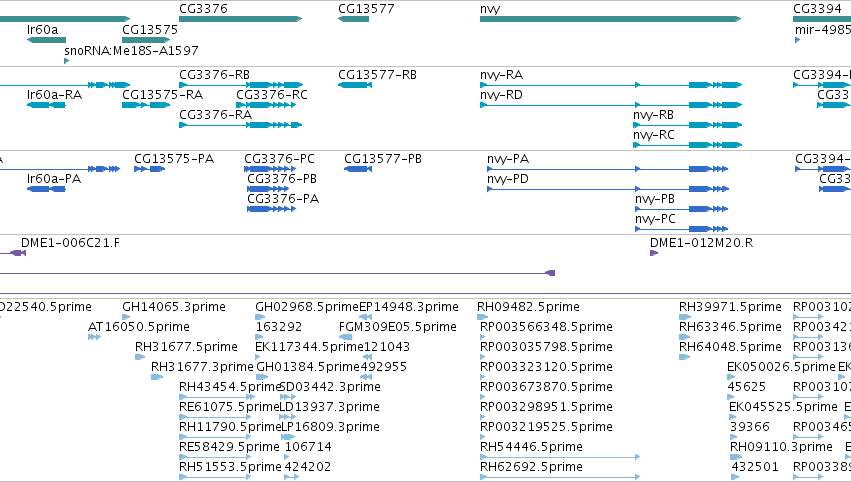Click the Ir60a gene glyph
This screenshot has height=482, width=851.
click(46, 40)
